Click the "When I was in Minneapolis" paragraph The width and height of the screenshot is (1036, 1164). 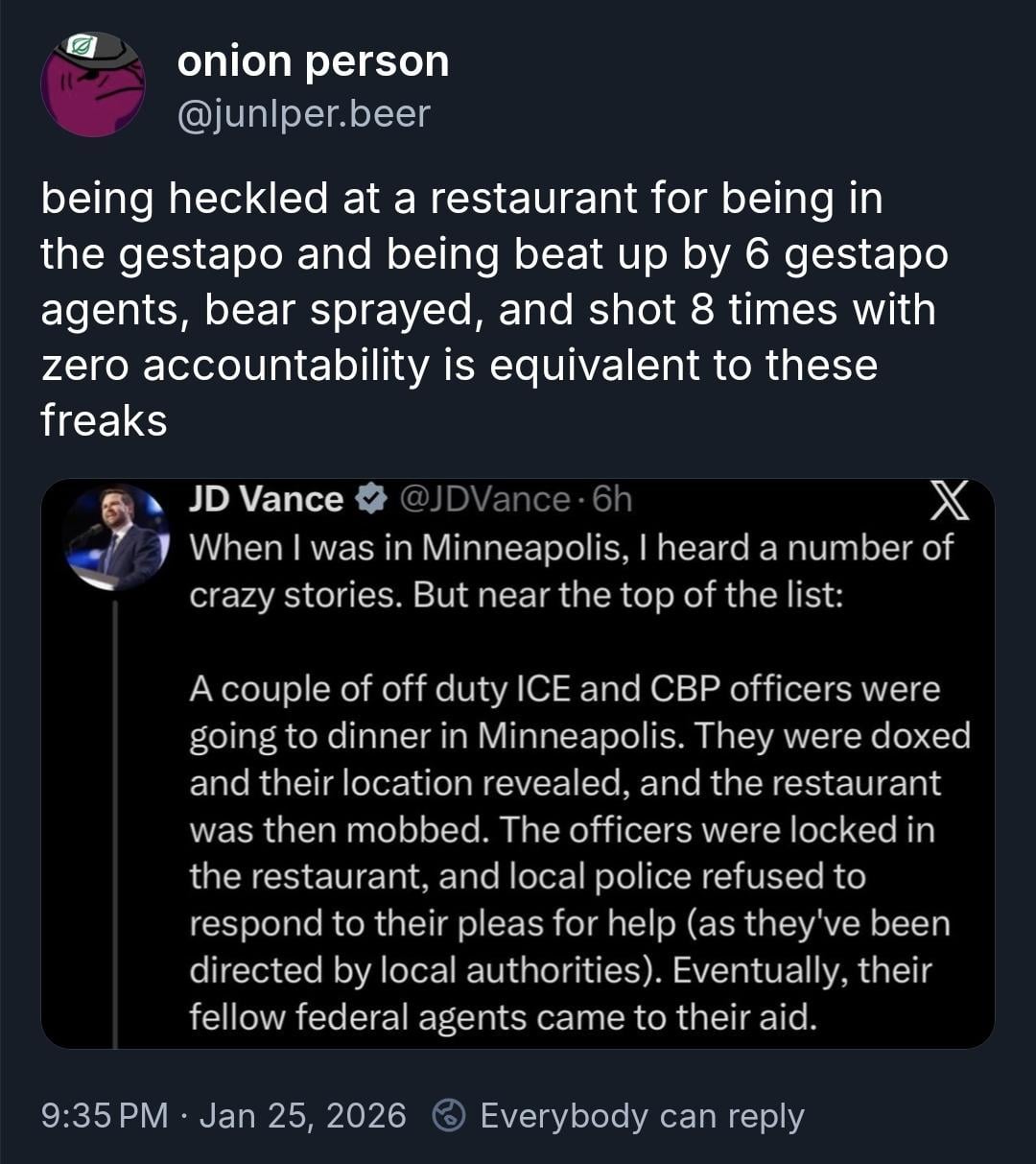571,570
